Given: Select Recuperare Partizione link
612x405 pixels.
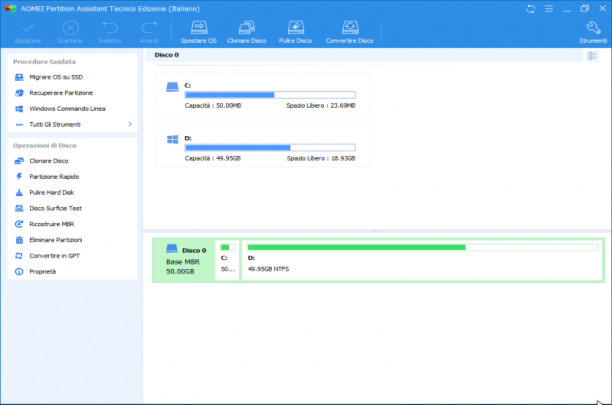Looking at the screenshot, I should click(61, 93).
